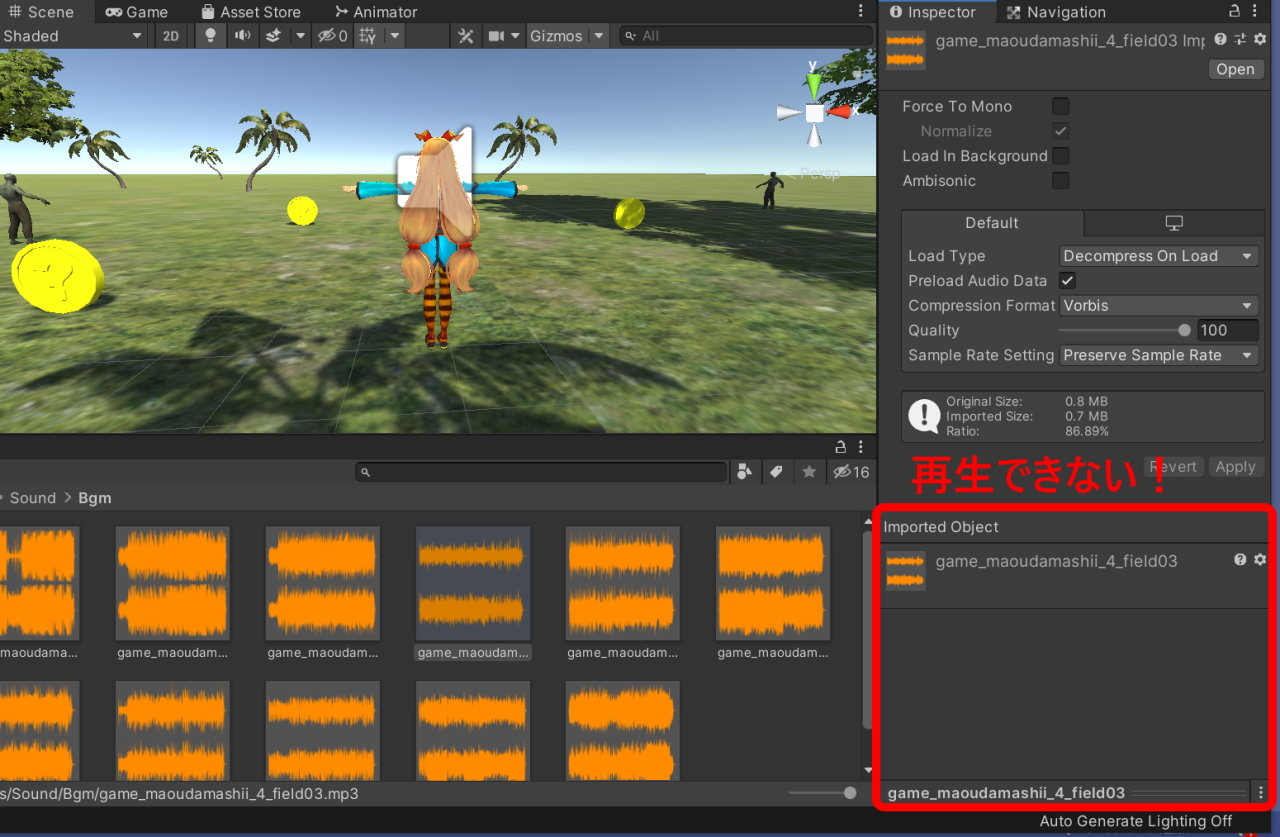Enable the Force To Mono checkbox
This screenshot has width=1280, height=837.
point(1061,106)
